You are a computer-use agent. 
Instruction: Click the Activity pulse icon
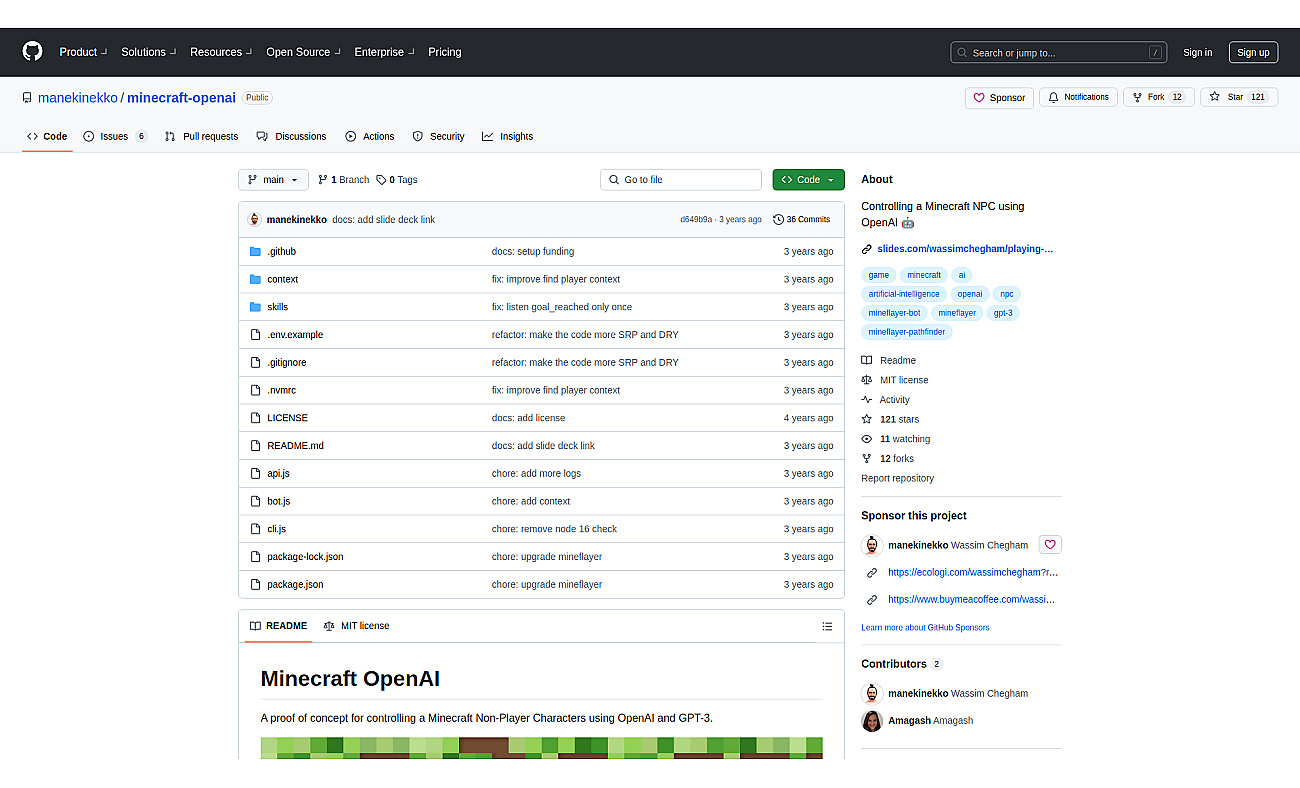pos(867,400)
